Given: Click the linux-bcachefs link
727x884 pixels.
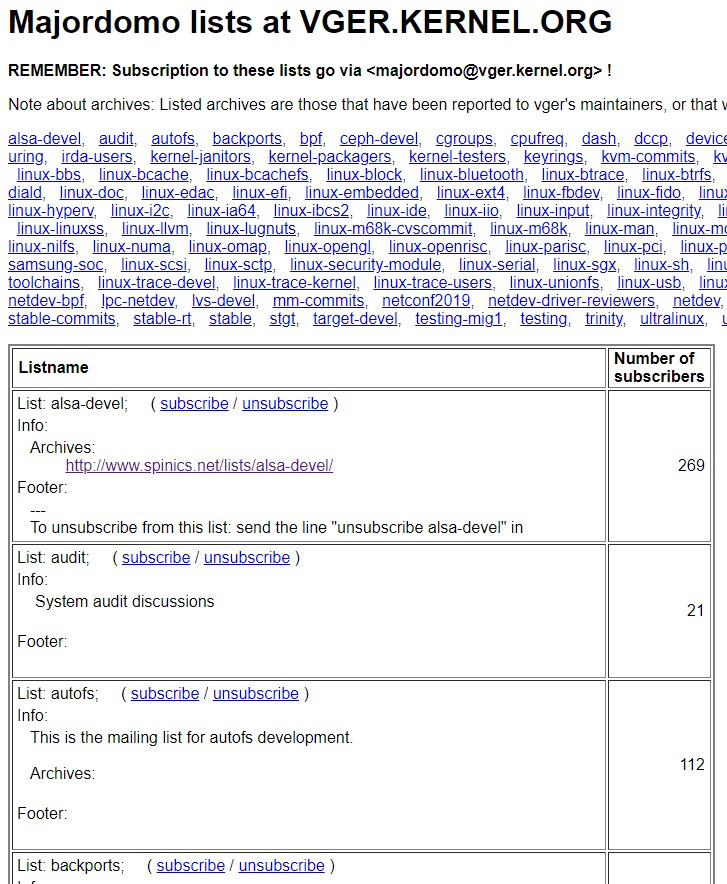Looking at the screenshot, I should click(257, 175).
